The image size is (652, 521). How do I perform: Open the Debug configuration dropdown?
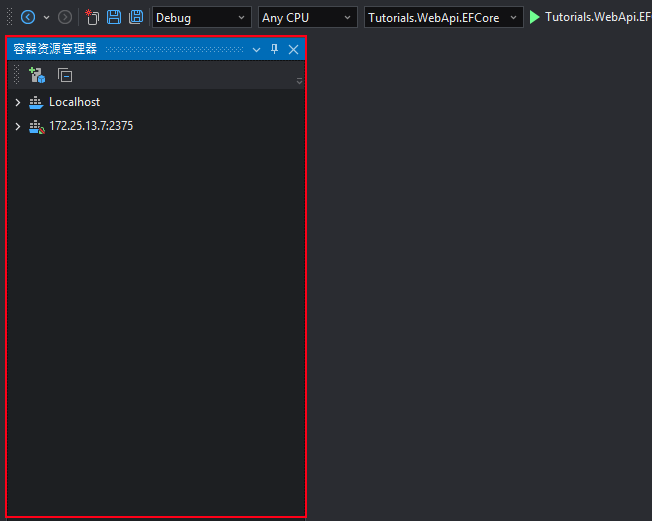202,17
